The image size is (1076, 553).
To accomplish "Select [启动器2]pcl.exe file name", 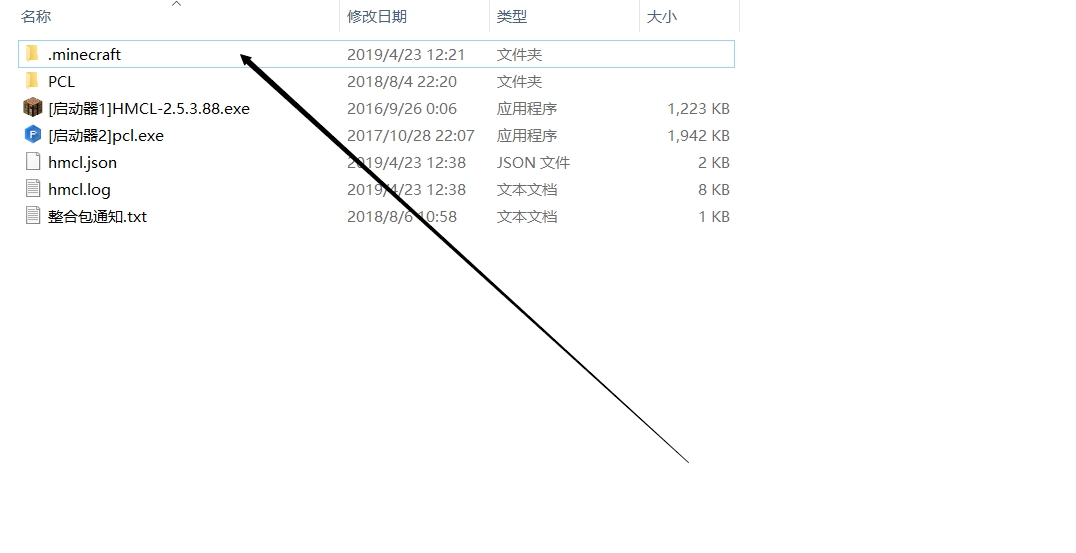I will tap(106, 136).
